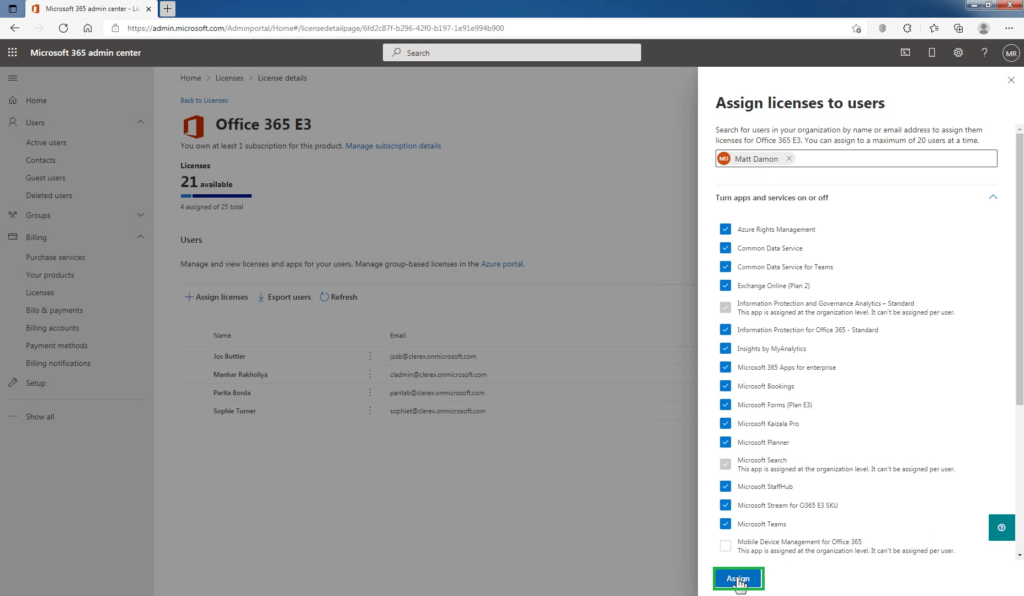Screen dimensions: 1024x596
Task: Open a new browser tab
Action: click(x=167, y=8)
